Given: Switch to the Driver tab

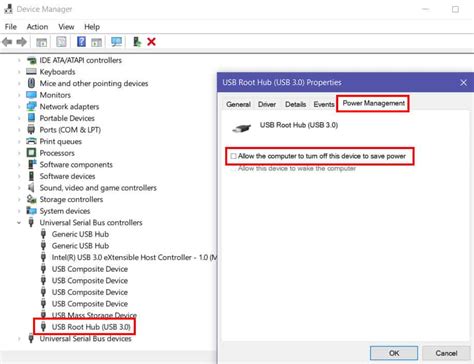Looking at the screenshot, I should click(x=267, y=104).
